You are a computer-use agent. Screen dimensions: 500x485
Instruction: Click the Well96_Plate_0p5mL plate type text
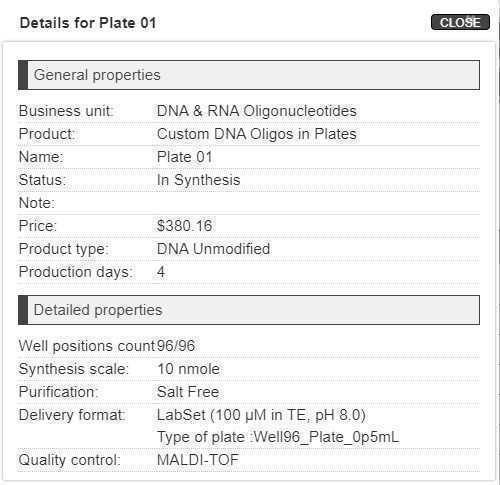click(326, 437)
